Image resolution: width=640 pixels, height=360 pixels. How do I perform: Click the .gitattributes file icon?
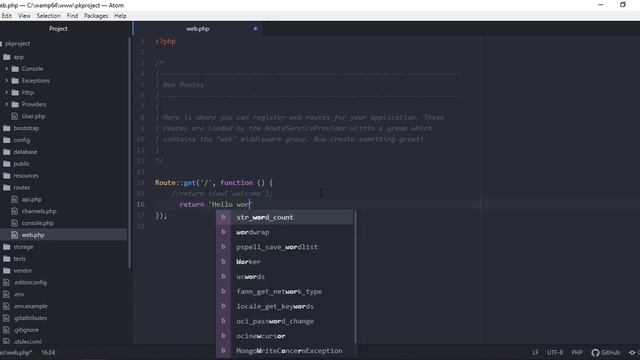(x=6, y=318)
